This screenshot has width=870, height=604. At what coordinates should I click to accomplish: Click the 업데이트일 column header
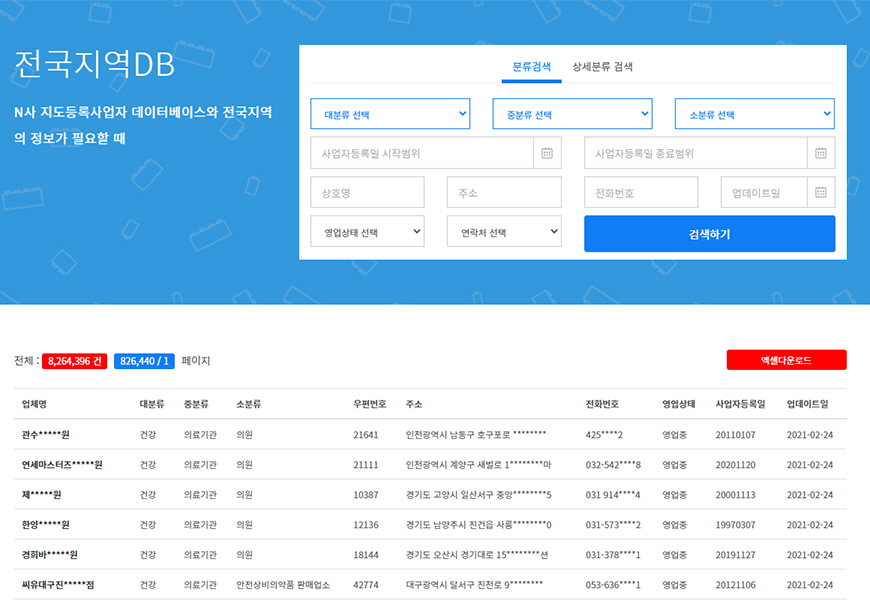click(807, 404)
